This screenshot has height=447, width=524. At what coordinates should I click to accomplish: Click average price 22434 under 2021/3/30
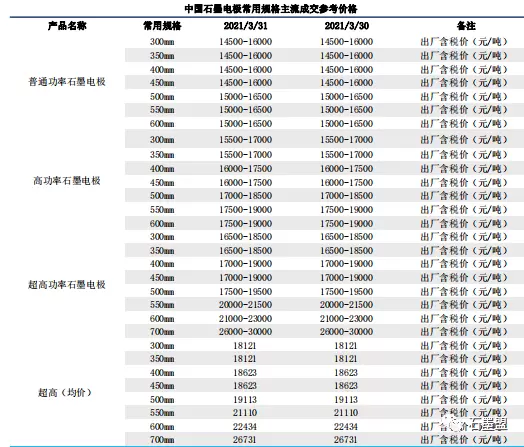(x=346, y=427)
